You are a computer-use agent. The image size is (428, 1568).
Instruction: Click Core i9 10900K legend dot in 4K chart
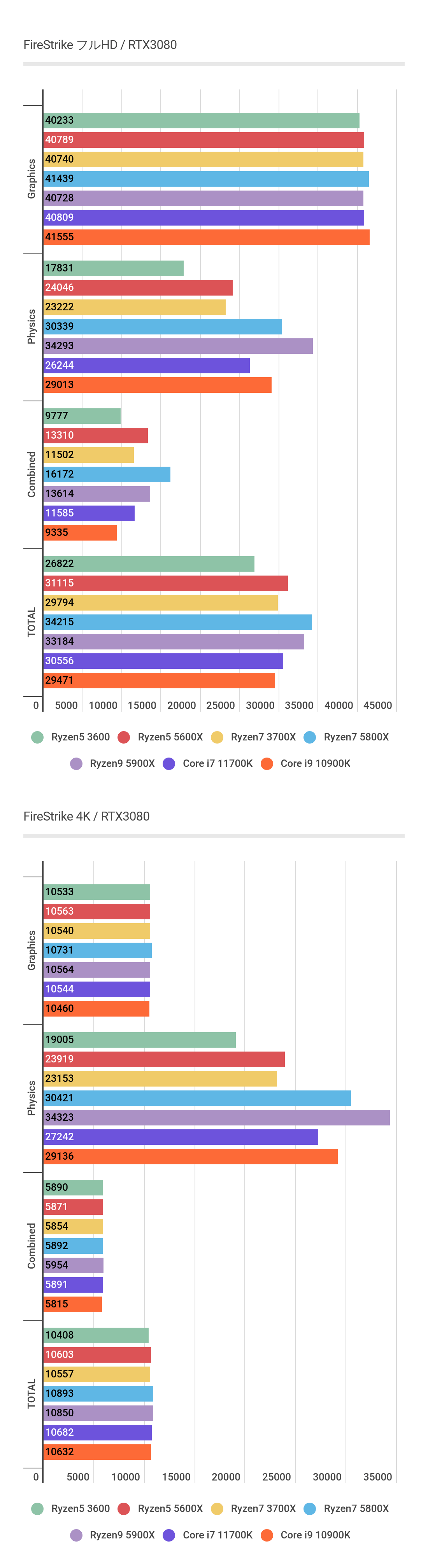coord(267,1535)
